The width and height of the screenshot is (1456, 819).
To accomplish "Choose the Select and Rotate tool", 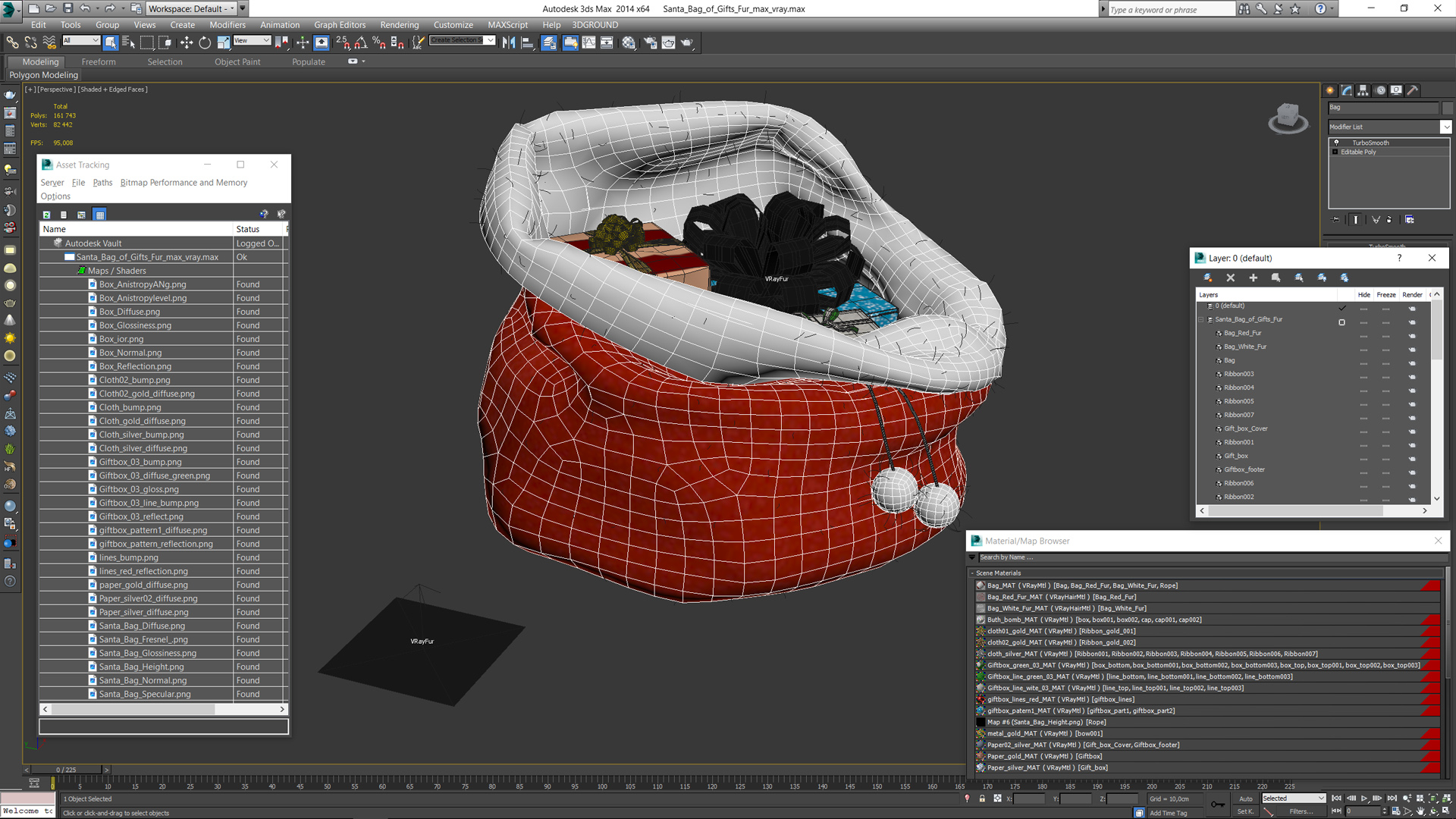I will [x=205, y=42].
